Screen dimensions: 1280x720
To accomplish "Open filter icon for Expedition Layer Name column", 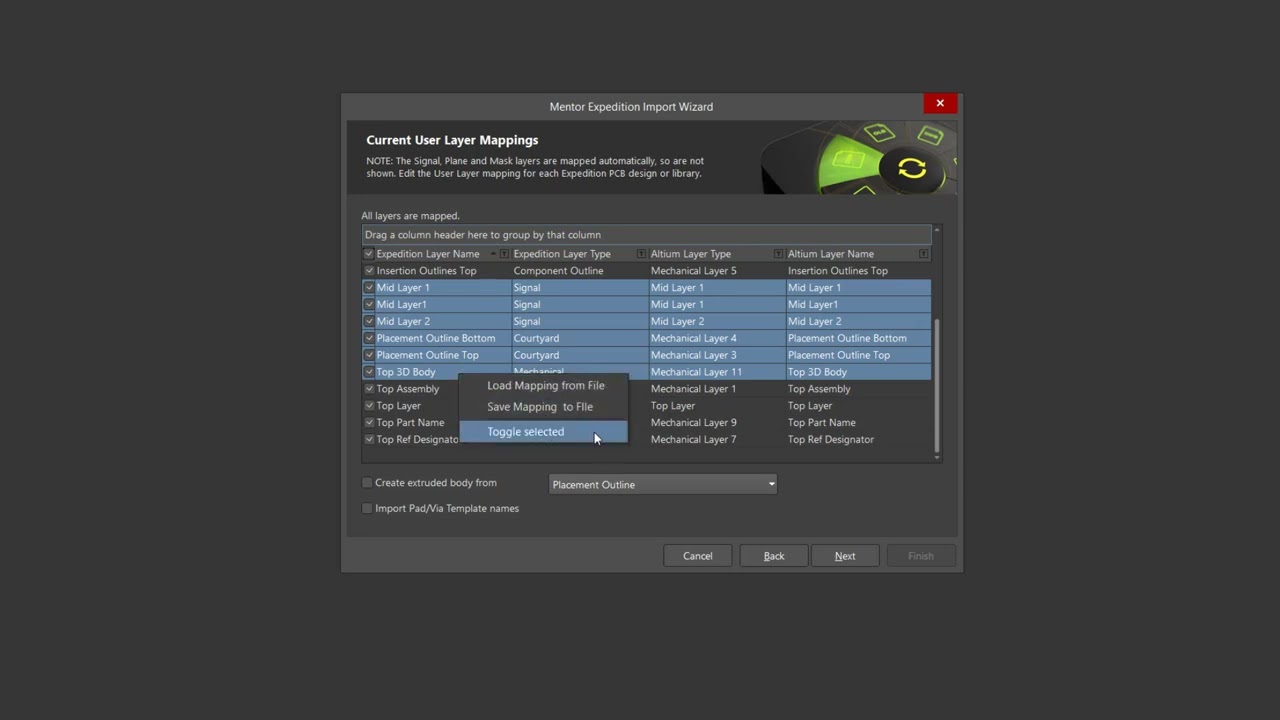I will click(504, 254).
